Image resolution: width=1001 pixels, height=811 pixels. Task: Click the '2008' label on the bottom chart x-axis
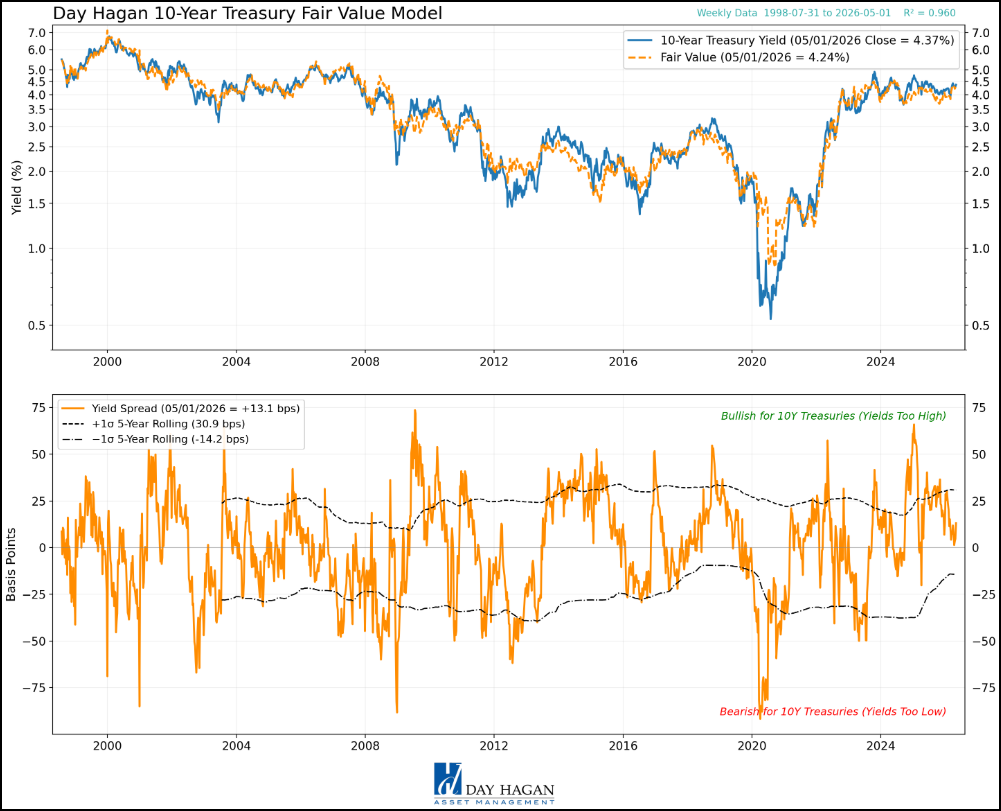tap(365, 746)
